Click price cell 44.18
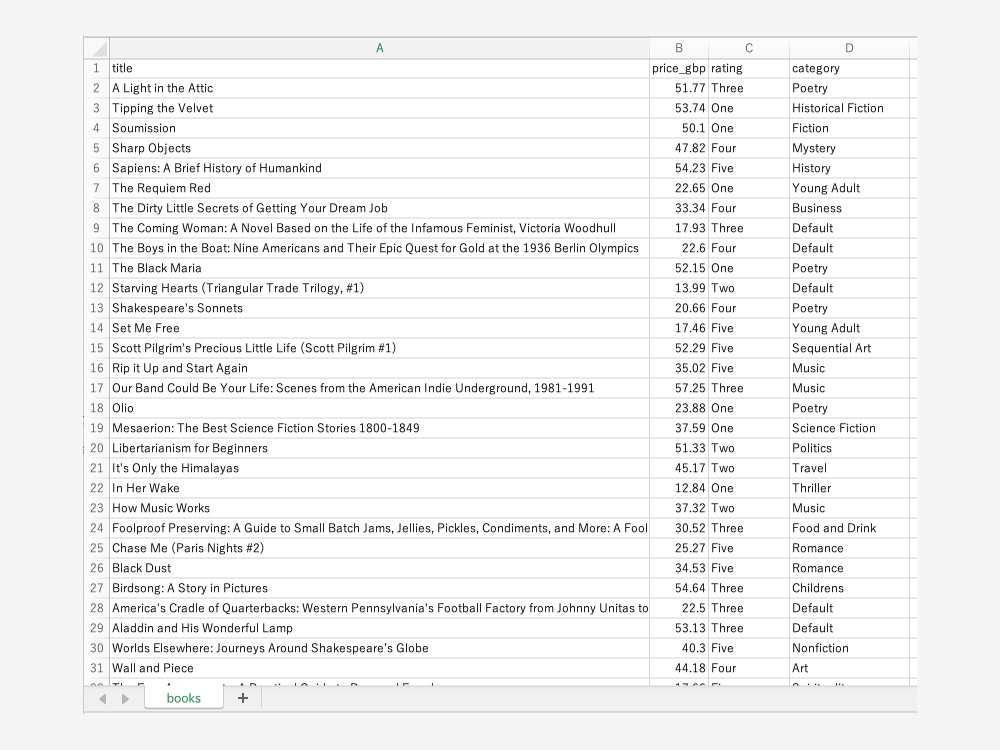The image size is (1000, 750). (679, 668)
